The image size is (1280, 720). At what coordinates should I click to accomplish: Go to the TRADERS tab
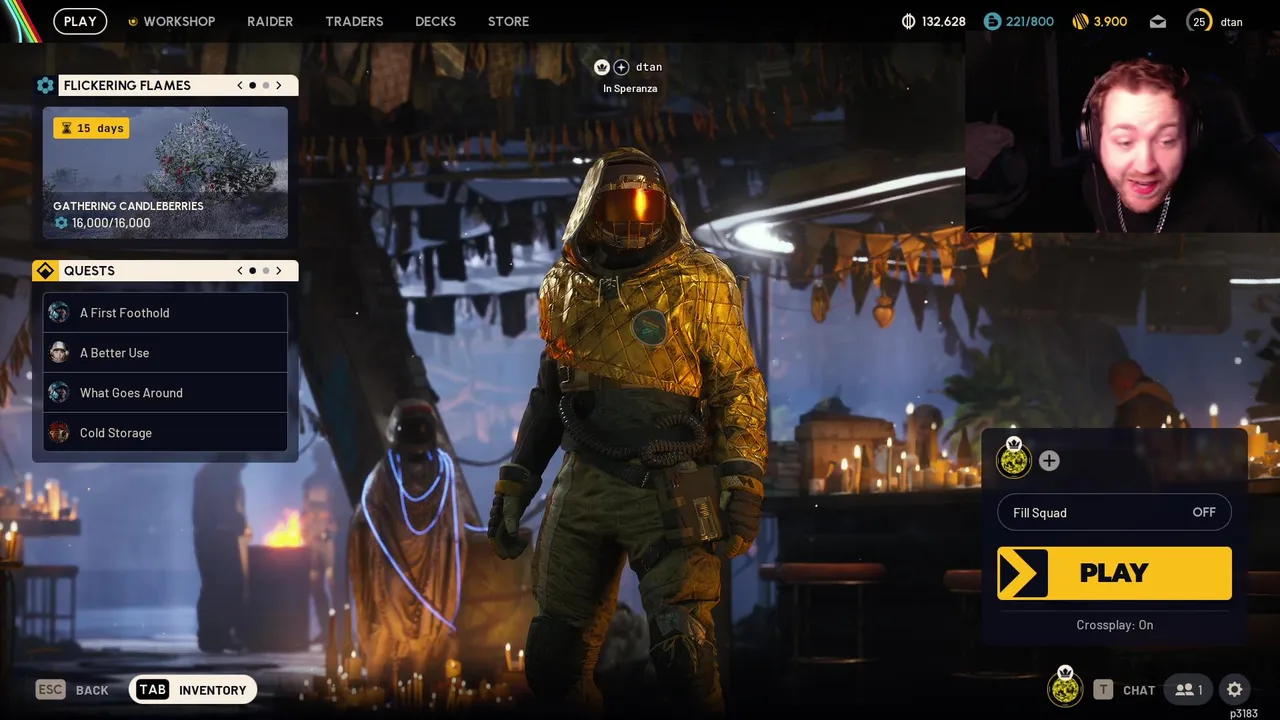354,21
